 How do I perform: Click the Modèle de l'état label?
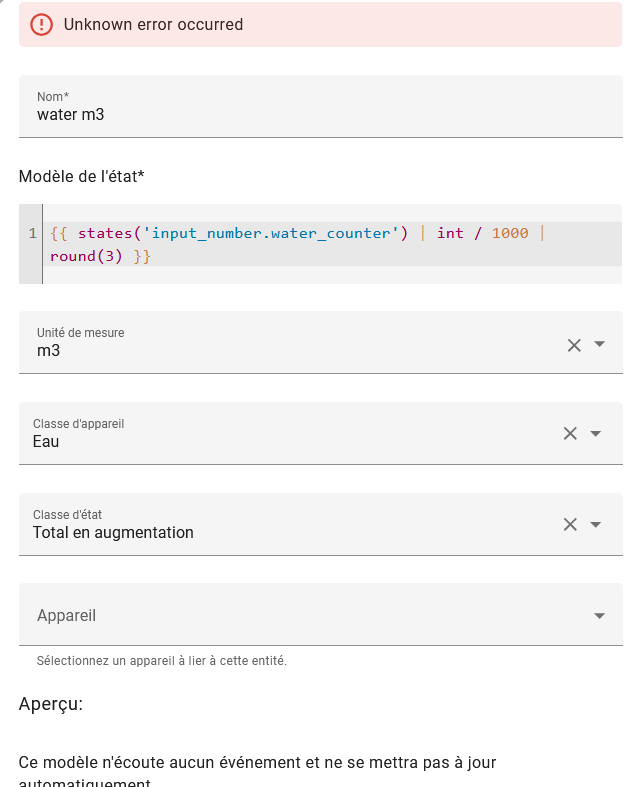pyautogui.click(x=81, y=177)
